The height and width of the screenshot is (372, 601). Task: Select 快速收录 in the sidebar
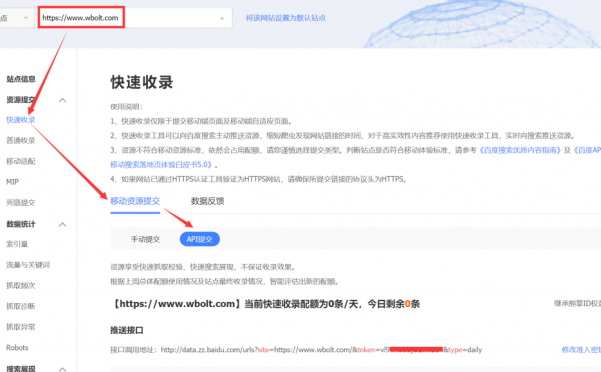pos(21,120)
